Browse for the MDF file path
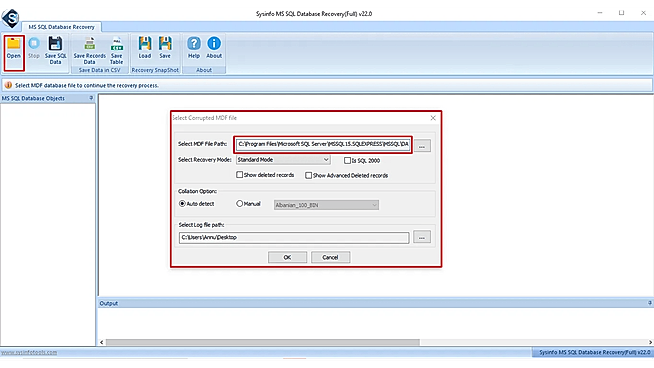654x368 pixels. coord(422,146)
